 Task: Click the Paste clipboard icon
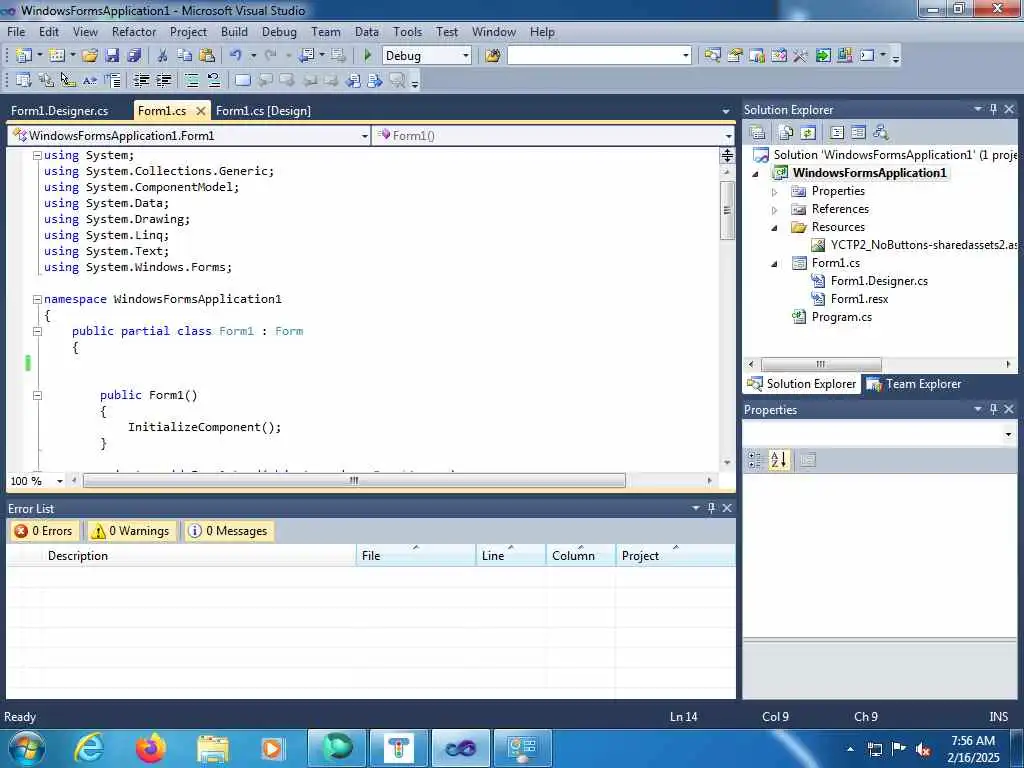(207, 56)
